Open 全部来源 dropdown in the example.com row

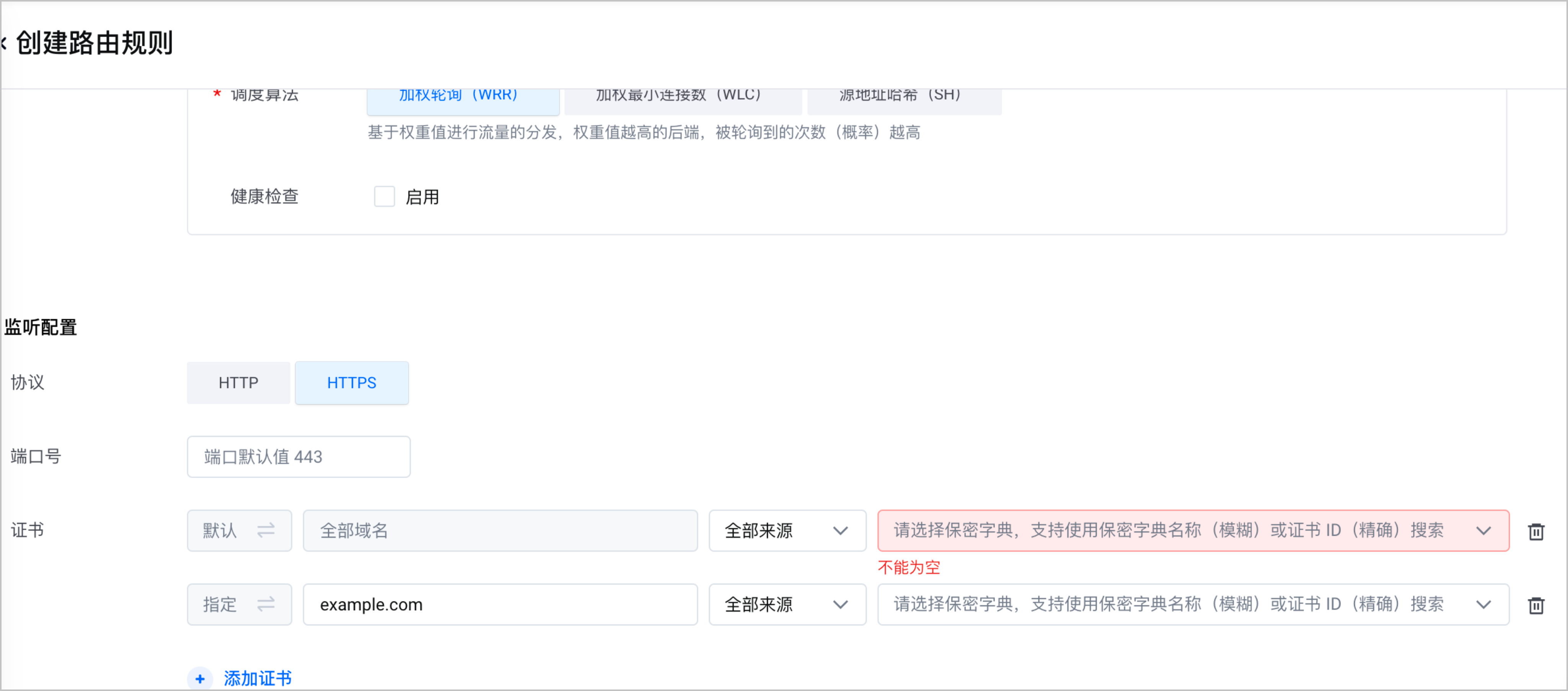(x=787, y=604)
